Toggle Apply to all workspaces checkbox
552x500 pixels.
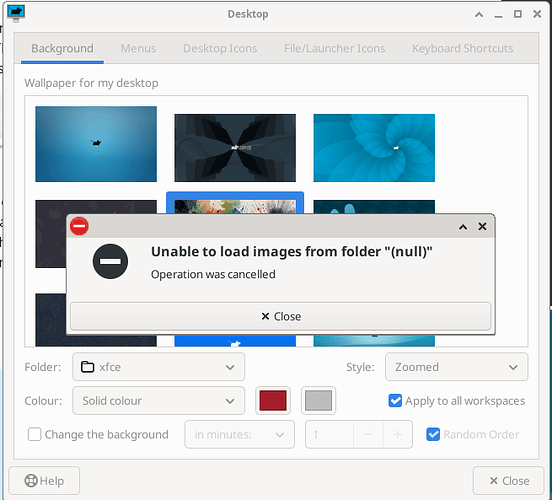[x=395, y=400]
